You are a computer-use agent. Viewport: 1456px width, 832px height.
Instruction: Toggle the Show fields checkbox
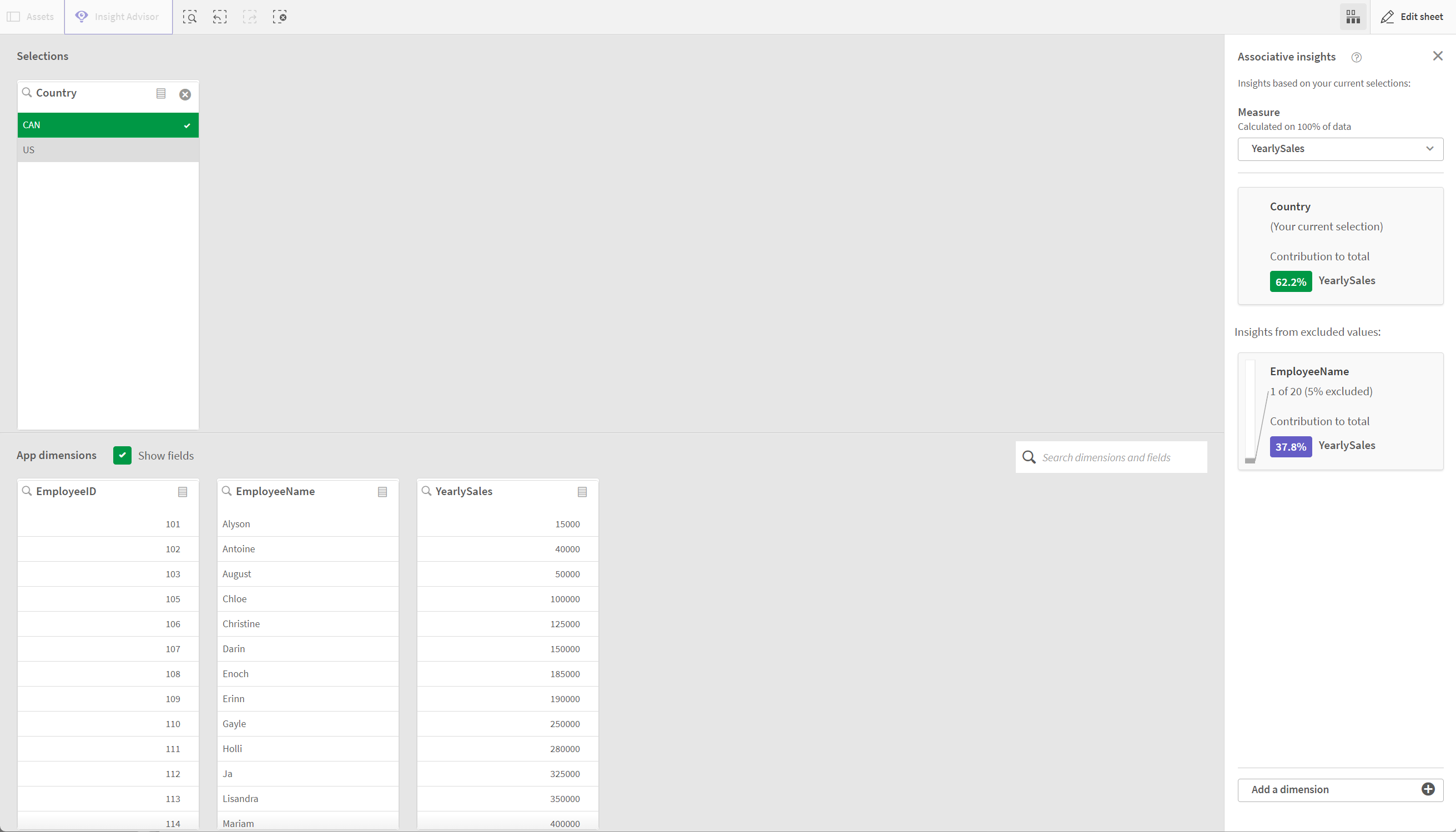[x=122, y=455]
